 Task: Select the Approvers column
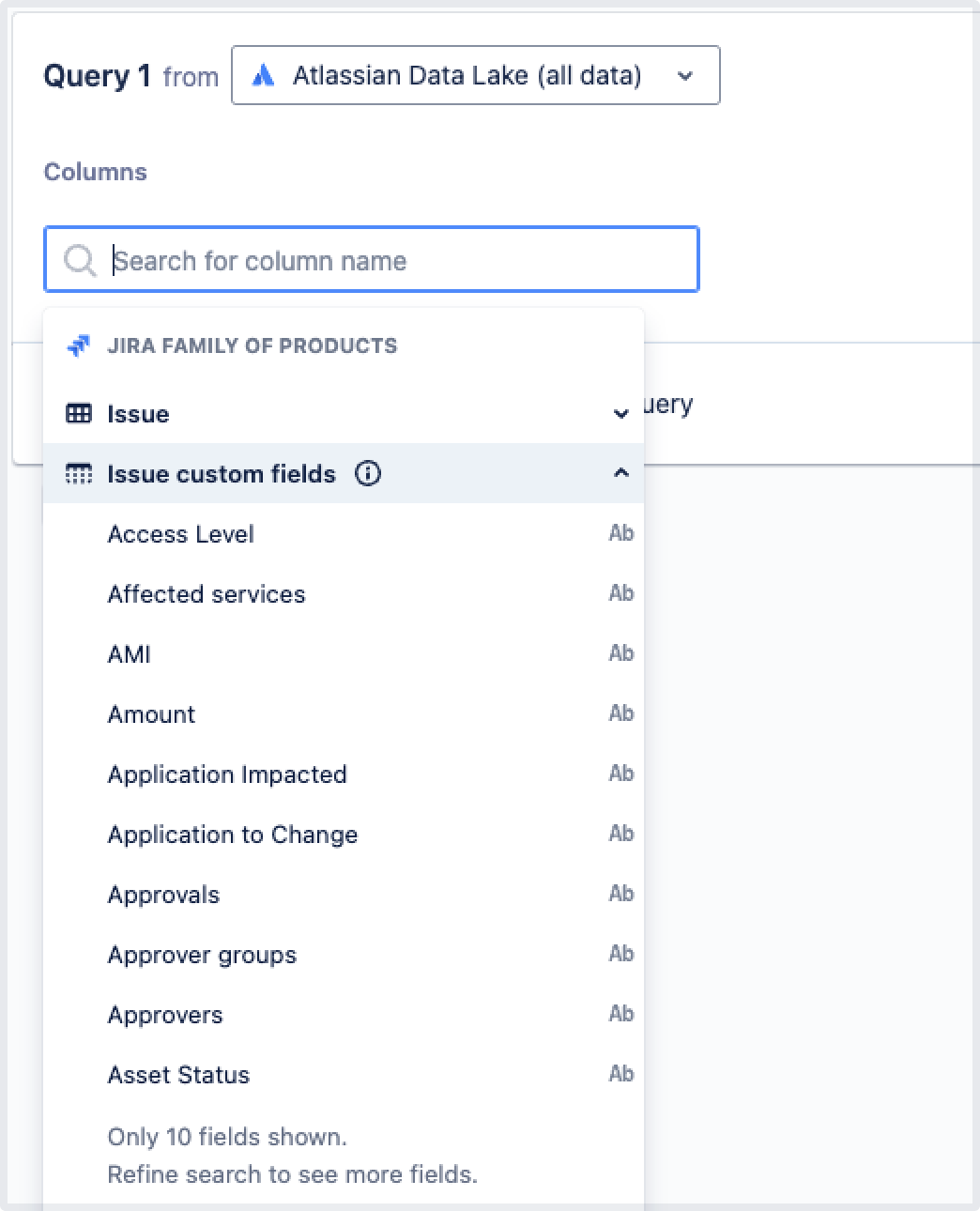point(165,1015)
